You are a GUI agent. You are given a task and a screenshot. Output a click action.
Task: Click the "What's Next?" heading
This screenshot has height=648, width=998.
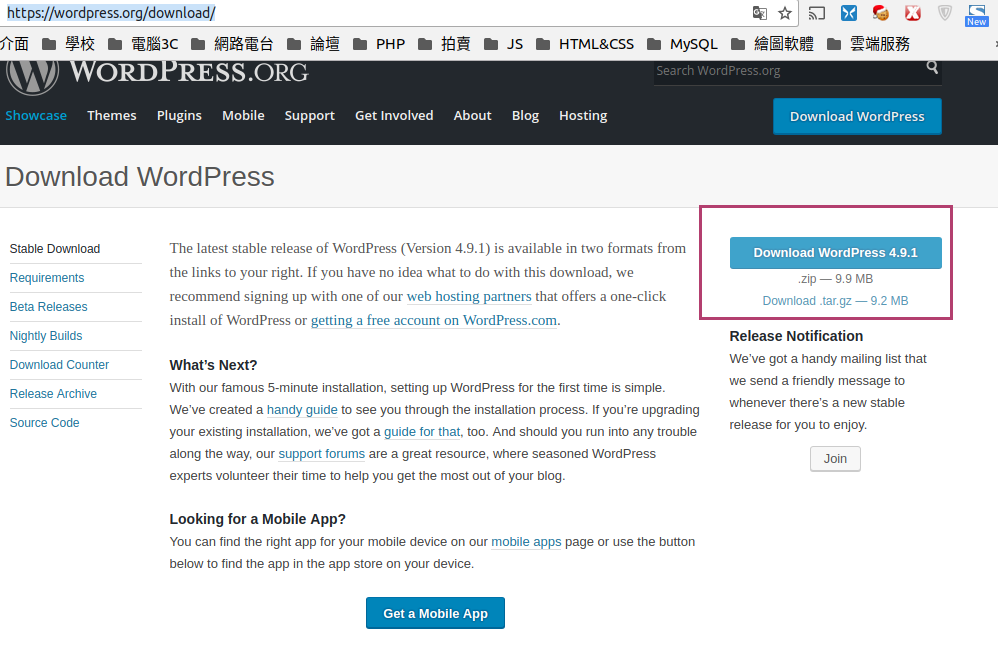213,365
